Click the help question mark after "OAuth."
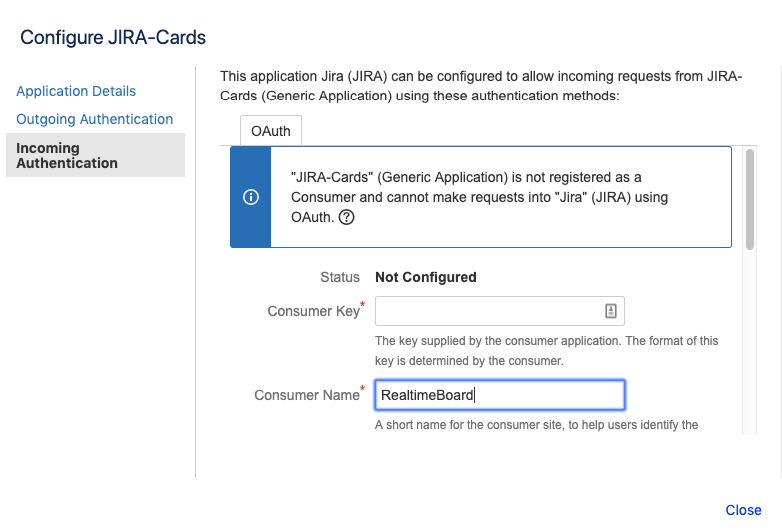Viewport: 782px width, 531px height. tap(347, 218)
